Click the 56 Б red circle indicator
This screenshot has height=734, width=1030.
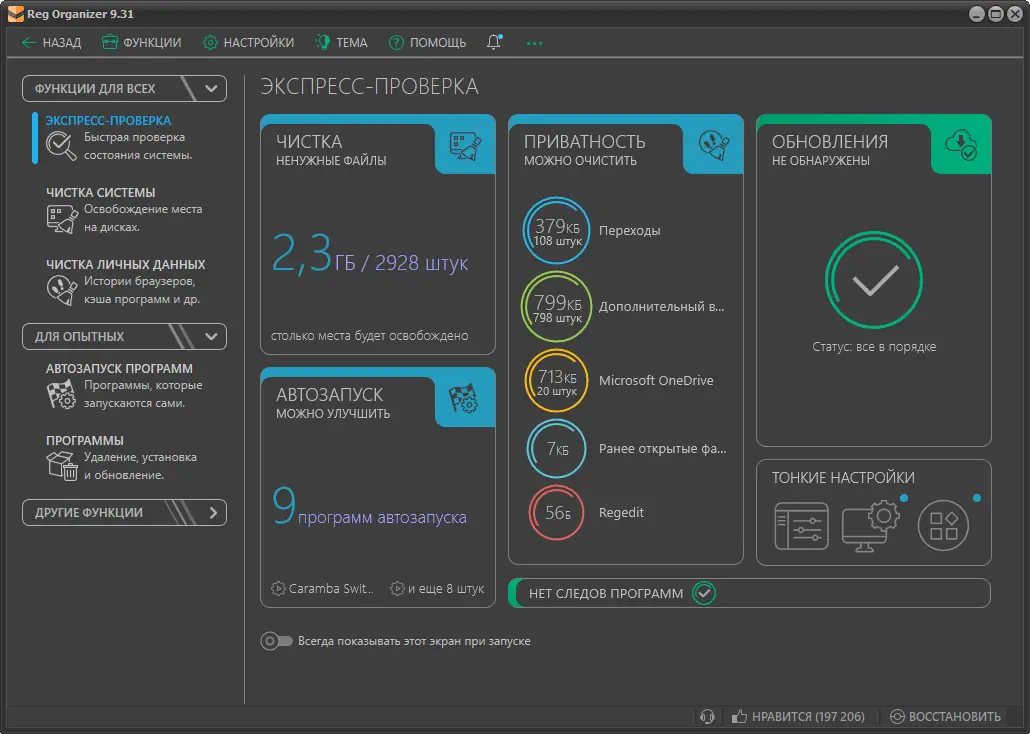coord(556,513)
